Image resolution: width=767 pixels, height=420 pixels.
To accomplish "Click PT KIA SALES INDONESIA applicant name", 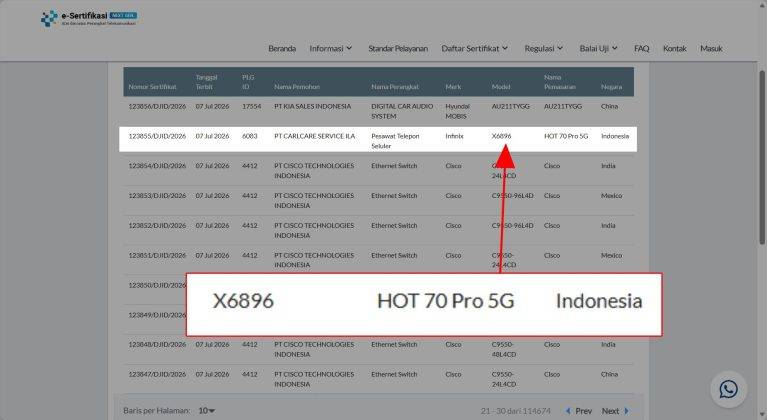I will tap(313, 106).
